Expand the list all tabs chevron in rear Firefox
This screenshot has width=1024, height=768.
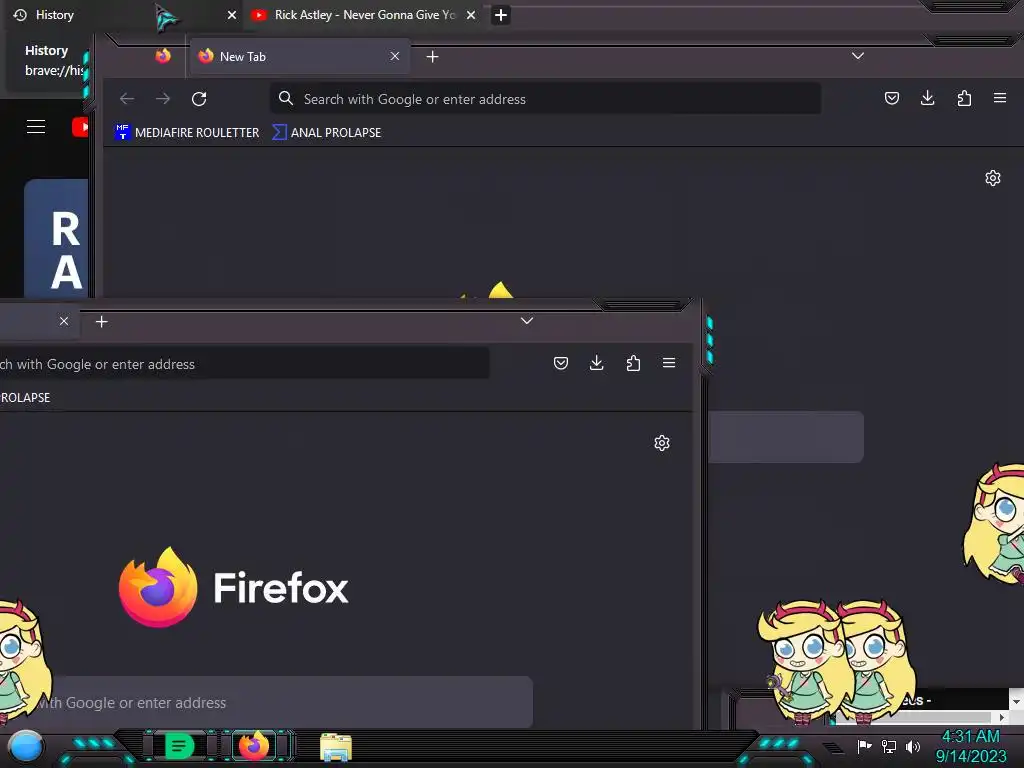tap(858, 56)
